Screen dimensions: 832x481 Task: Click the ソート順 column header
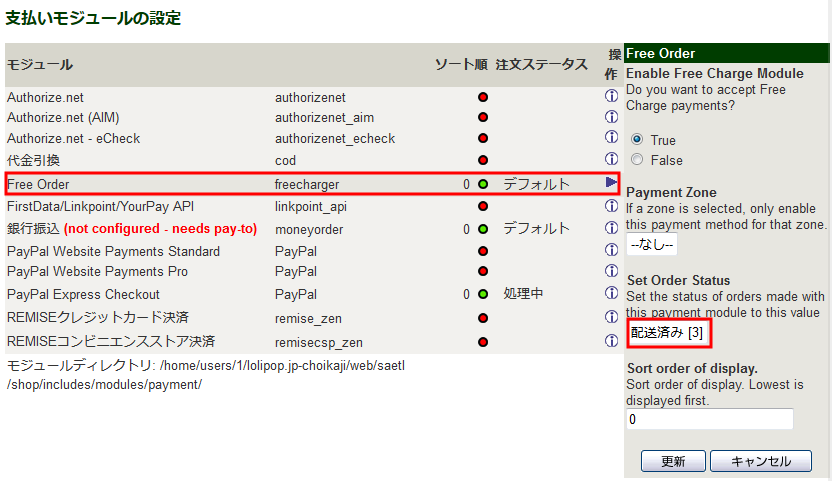pyautogui.click(x=461, y=65)
